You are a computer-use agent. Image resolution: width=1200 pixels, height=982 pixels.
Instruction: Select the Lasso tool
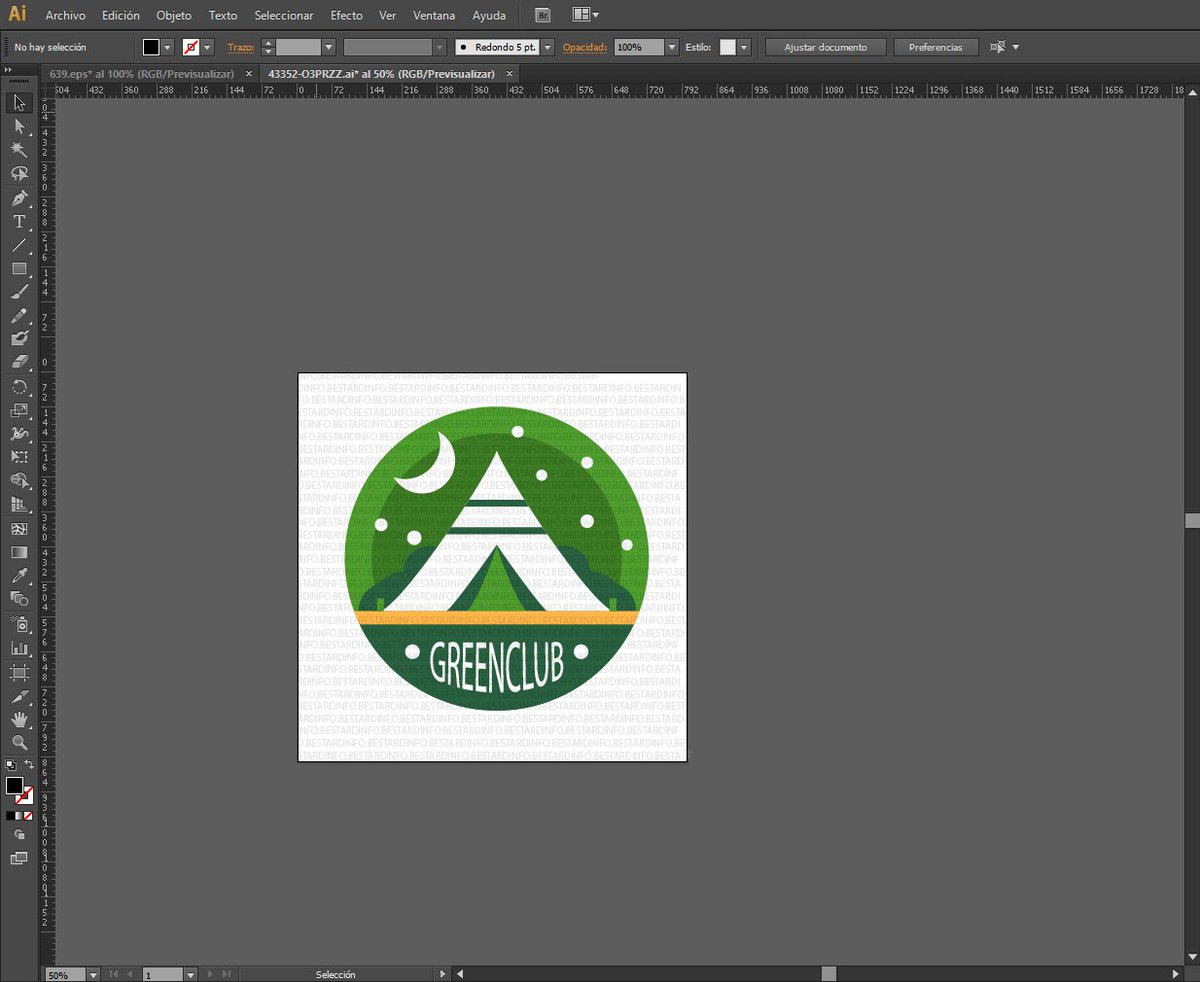[x=19, y=174]
